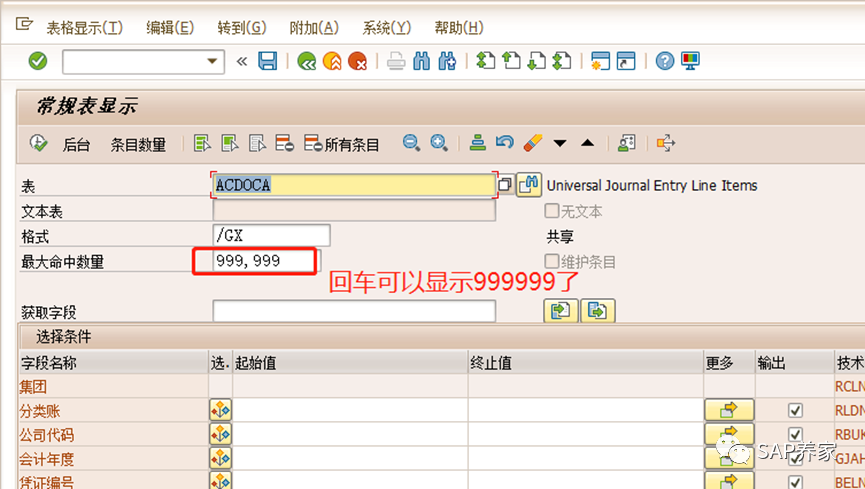This screenshot has width=865, height=489.
Task: Open the 编辑(E) menu
Action: click(170, 28)
